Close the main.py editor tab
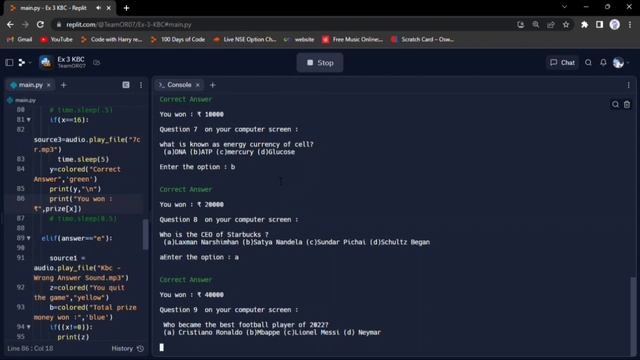 click(49, 85)
